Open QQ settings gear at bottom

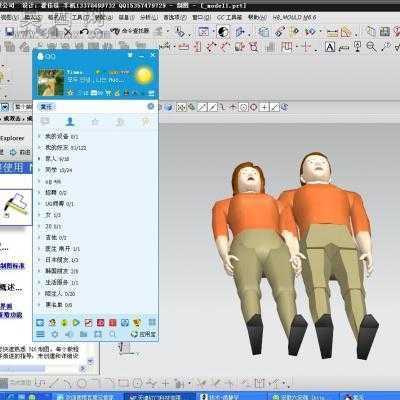click(55, 334)
